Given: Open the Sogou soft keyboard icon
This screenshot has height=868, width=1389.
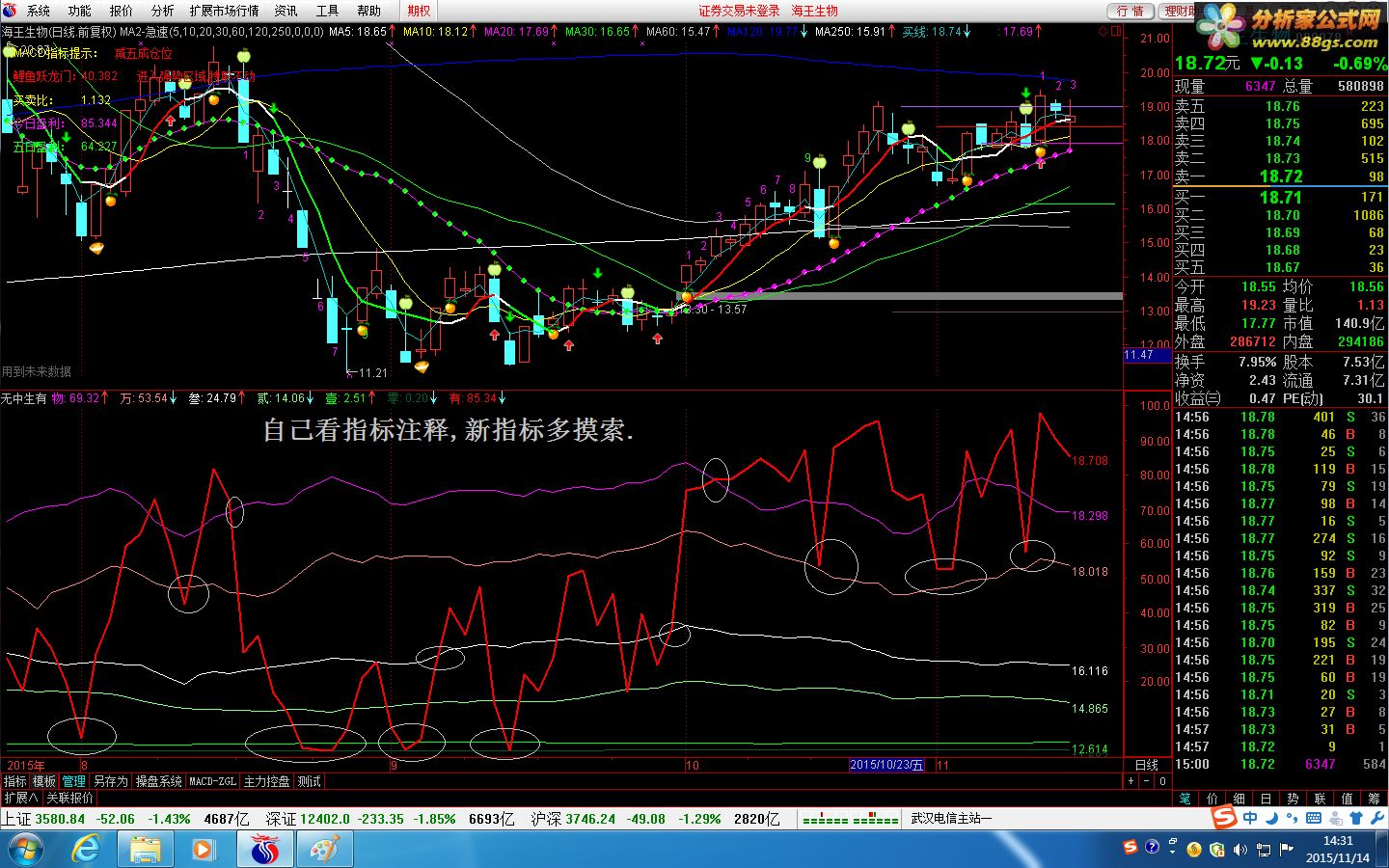Looking at the screenshot, I should click(x=1314, y=818).
